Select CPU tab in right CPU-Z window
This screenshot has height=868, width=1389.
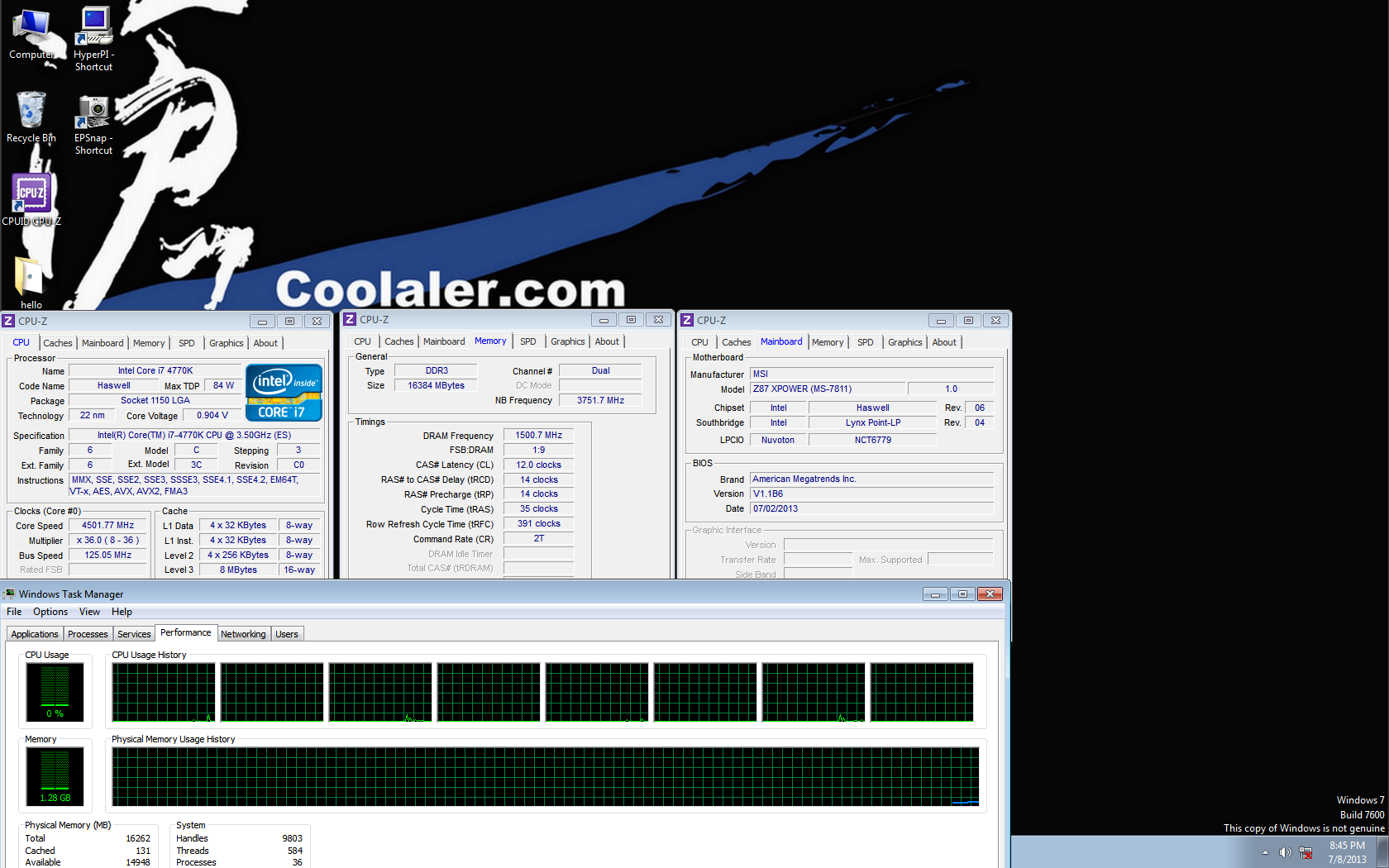[699, 342]
